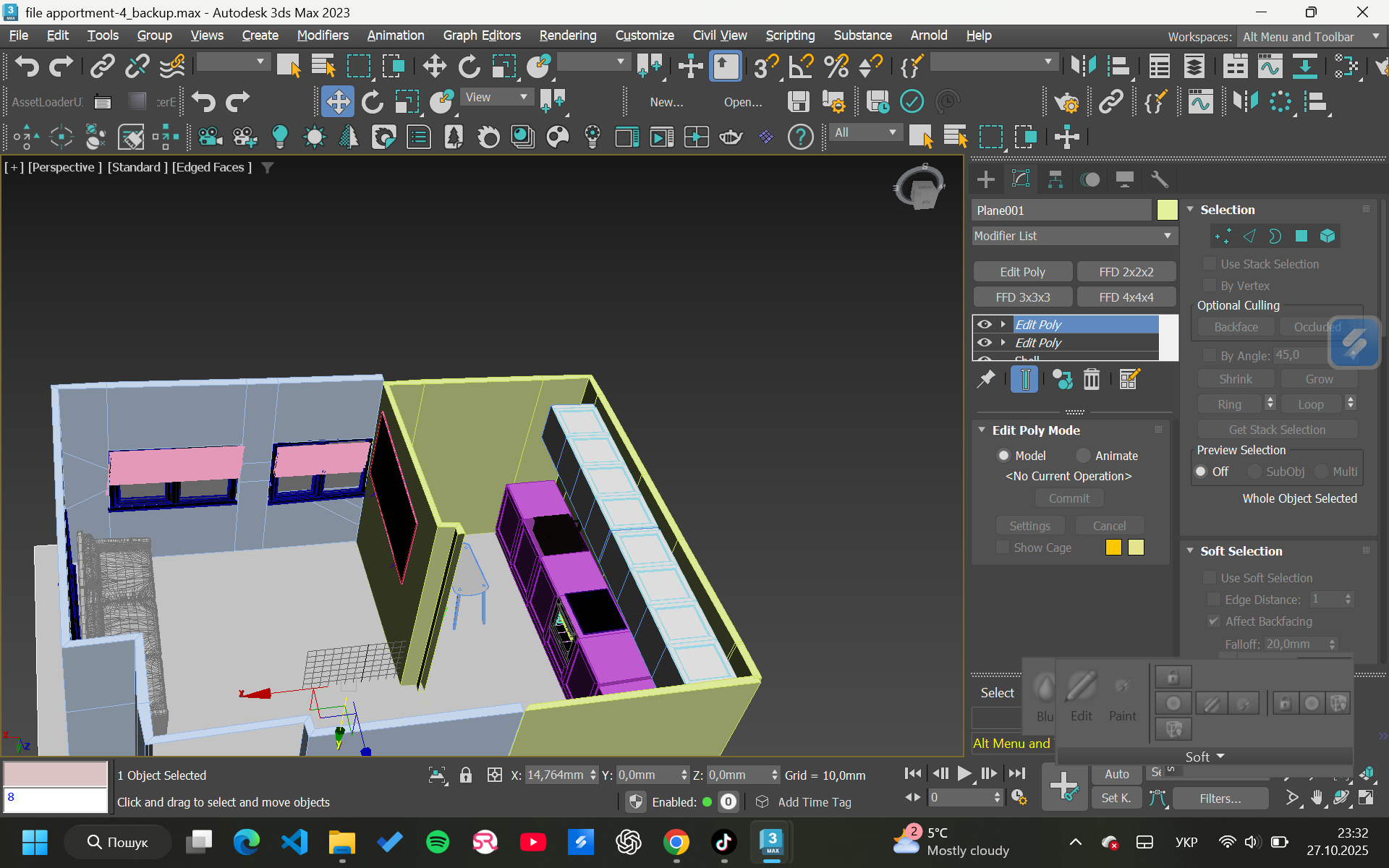Select Polygon sub-object level icon

tap(1301, 236)
